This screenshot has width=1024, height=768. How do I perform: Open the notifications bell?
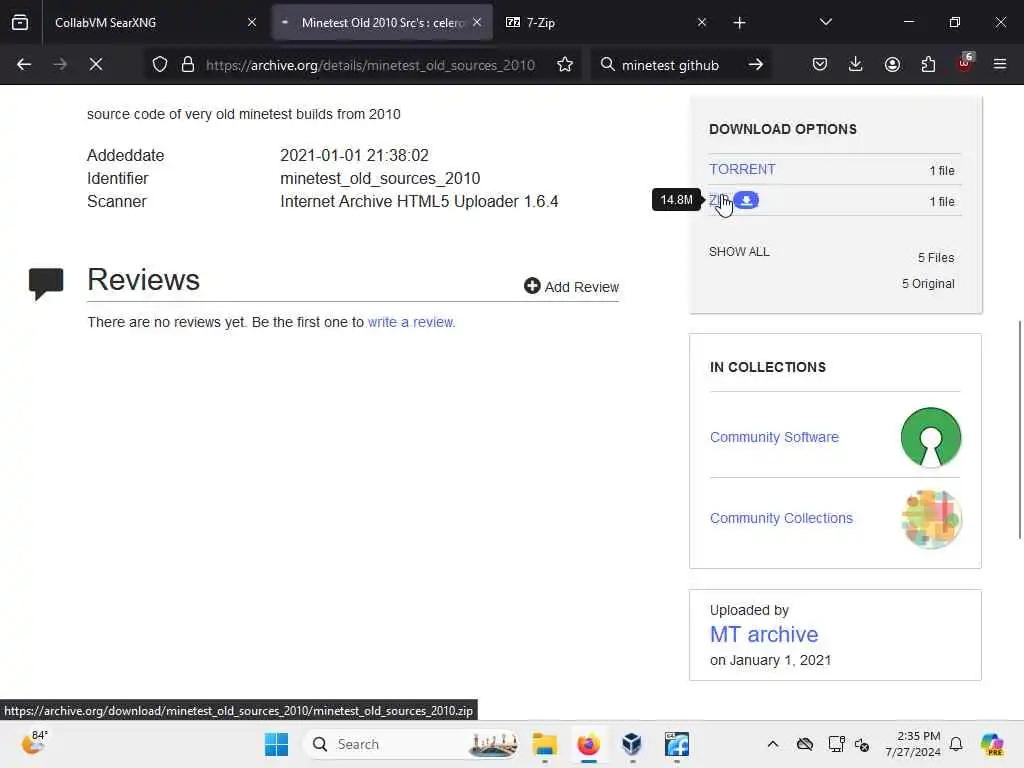pyautogui.click(x=956, y=744)
